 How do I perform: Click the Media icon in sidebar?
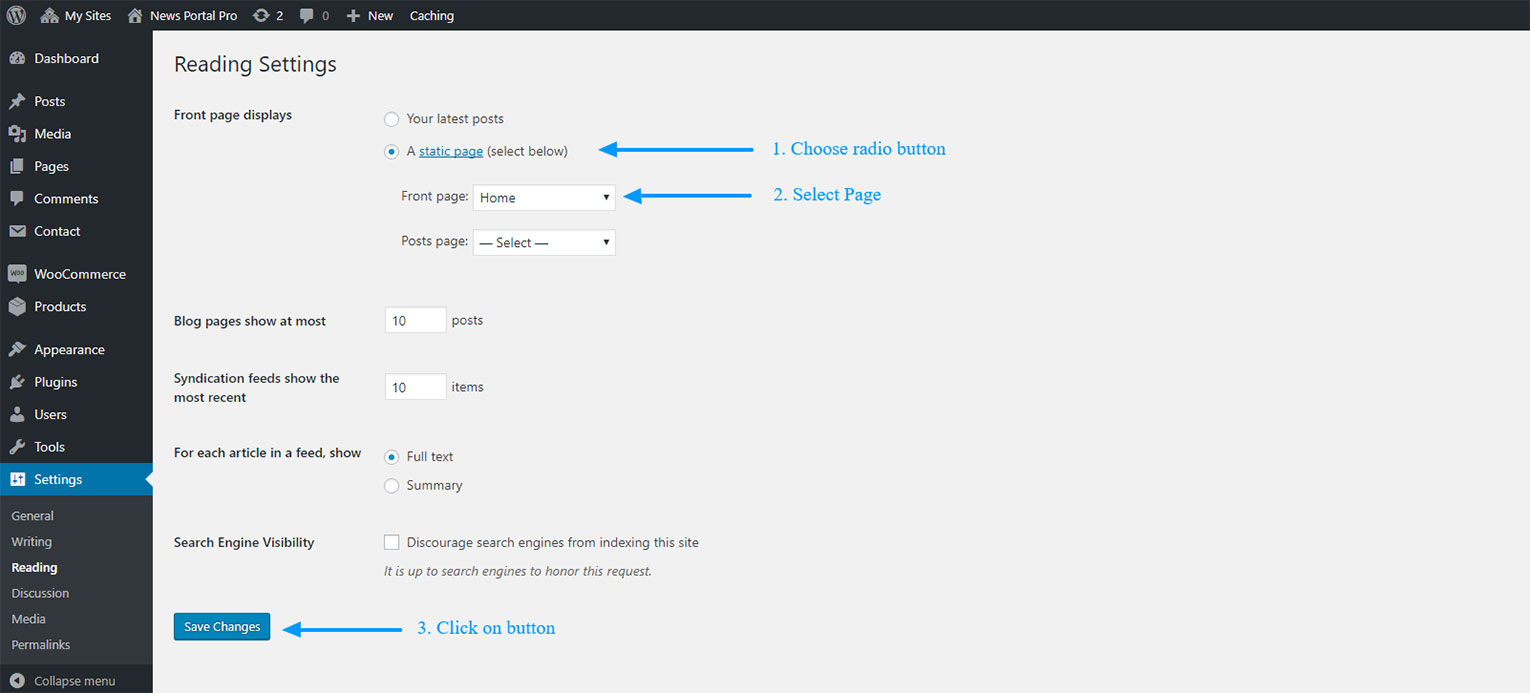pyautogui.click(x=17, y=134)
